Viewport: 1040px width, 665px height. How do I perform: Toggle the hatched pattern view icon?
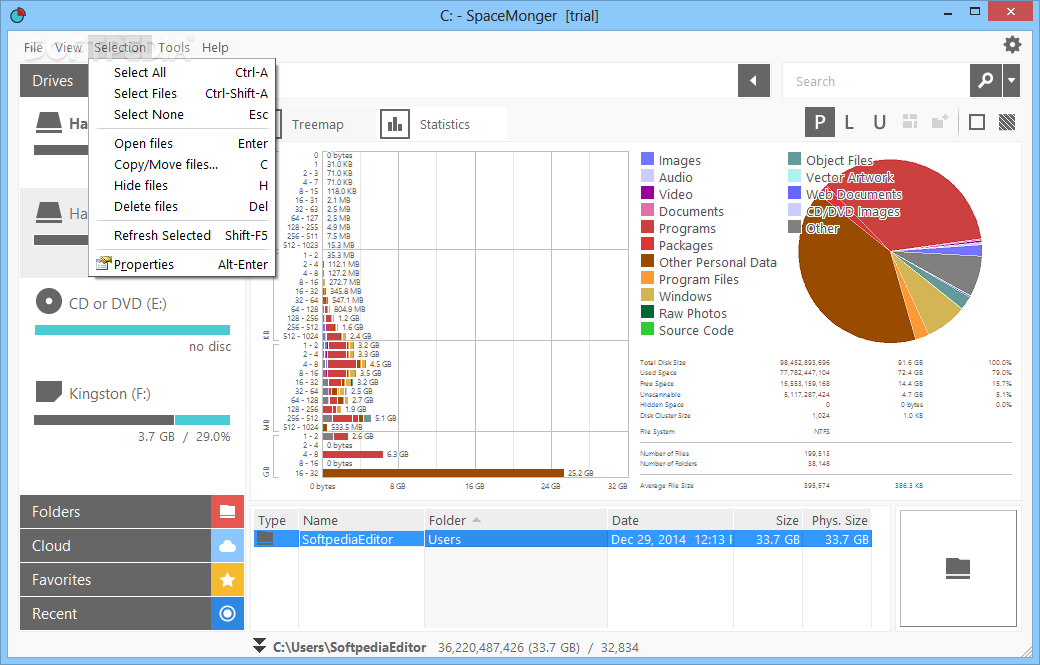click(1006, 122)
